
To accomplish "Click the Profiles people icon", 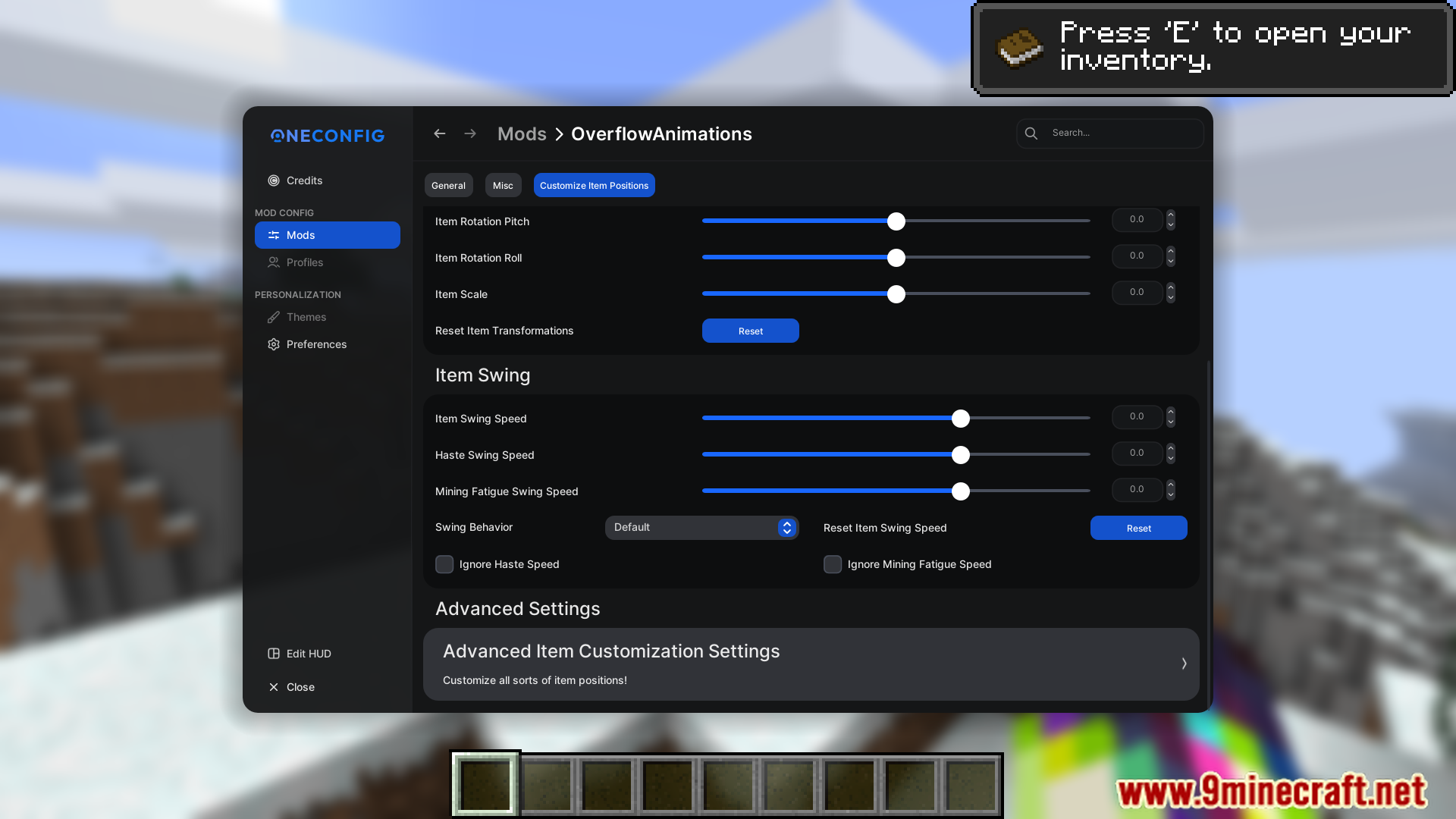I will point(274,262).
